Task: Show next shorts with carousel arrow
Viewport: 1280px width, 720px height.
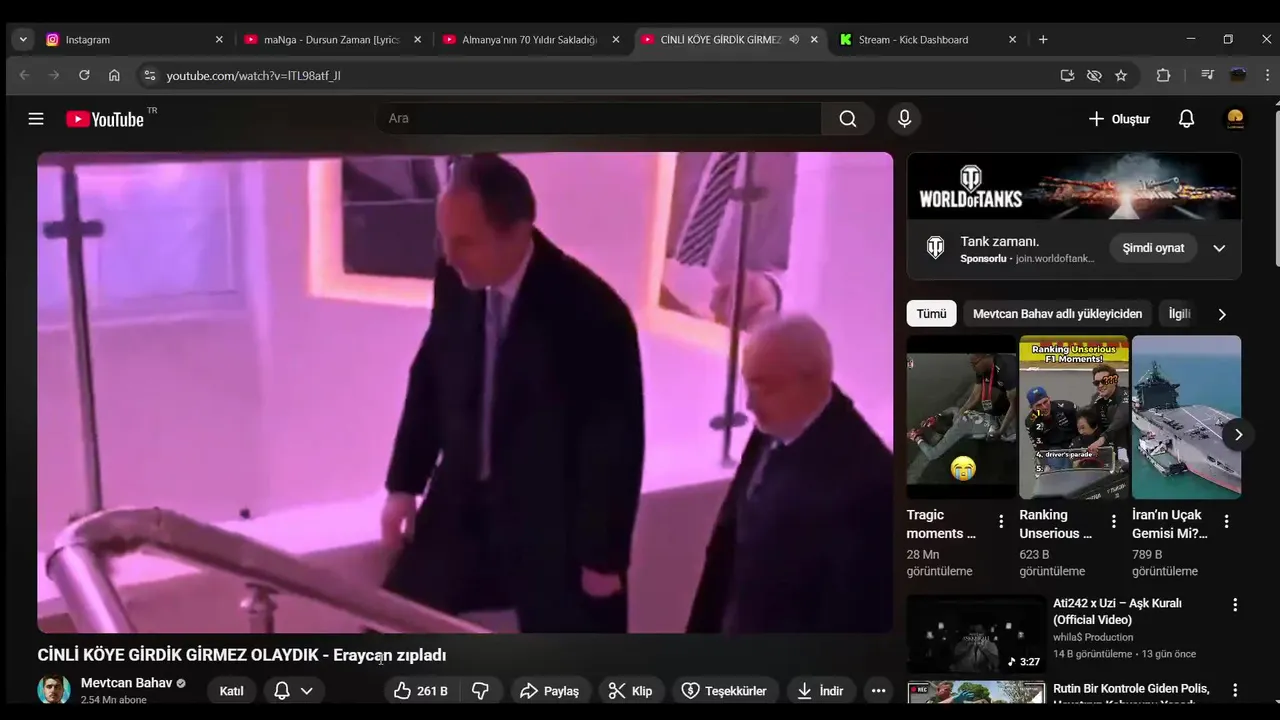Action: point(1238,435)
